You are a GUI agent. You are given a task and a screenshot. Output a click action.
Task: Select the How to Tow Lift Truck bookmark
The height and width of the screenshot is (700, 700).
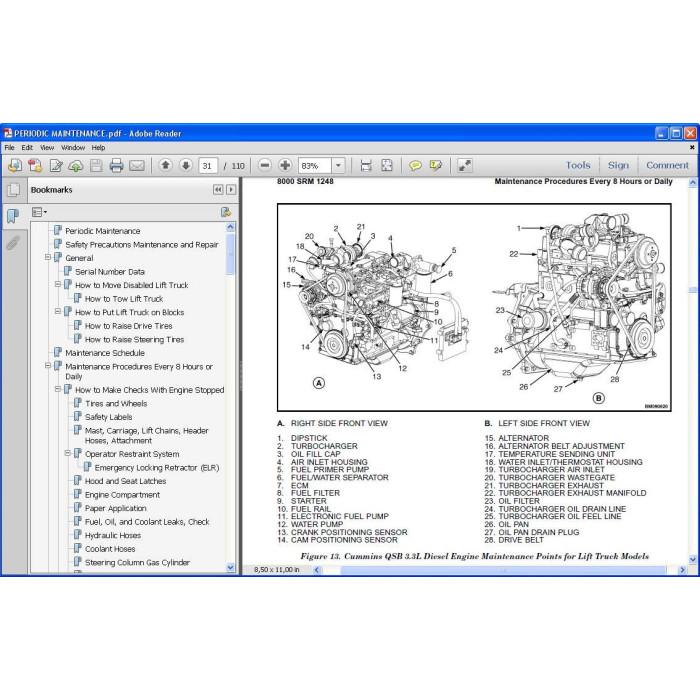[x=124, y=299]
